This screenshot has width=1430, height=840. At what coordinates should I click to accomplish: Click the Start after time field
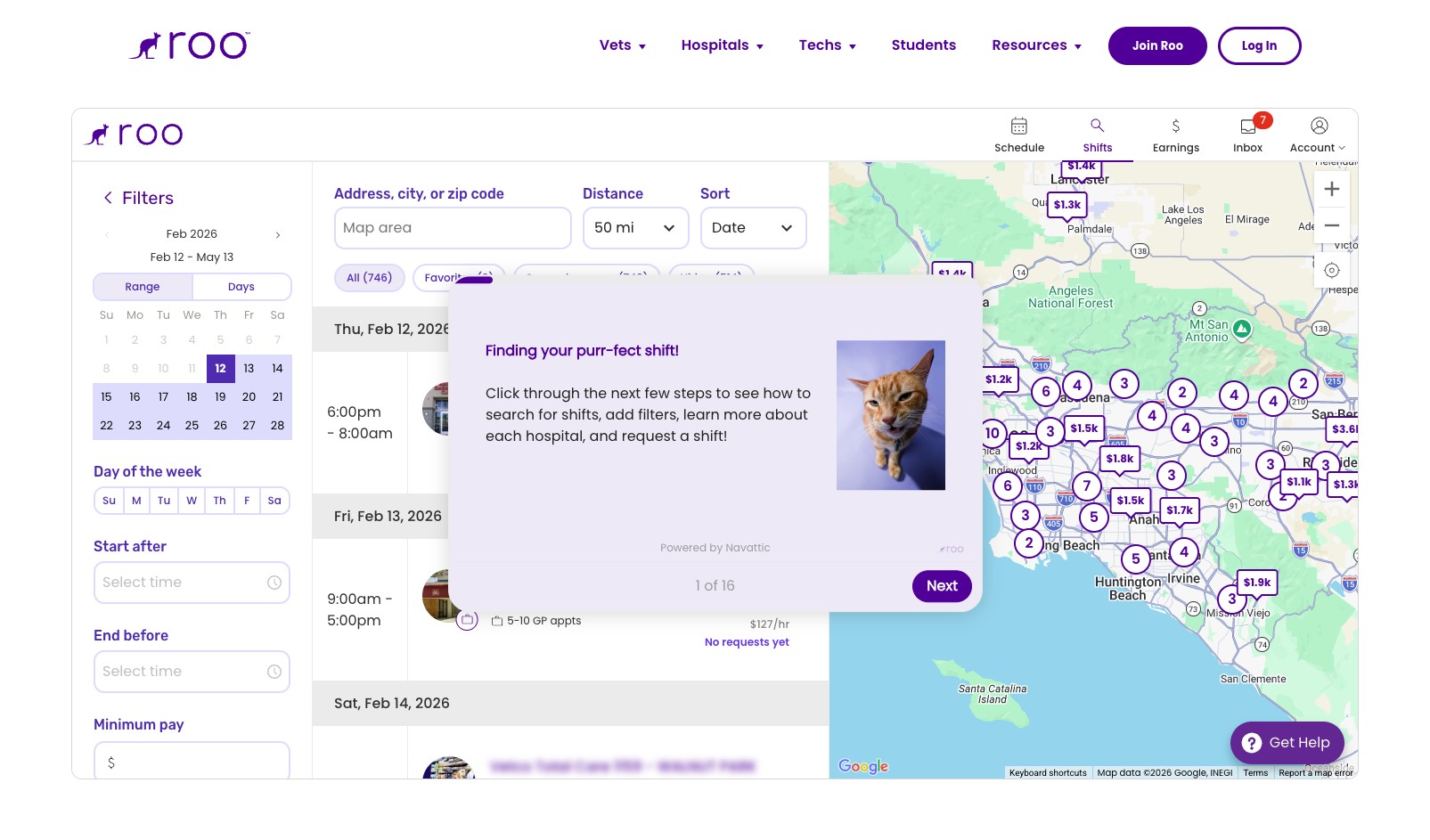pos(192,583)
